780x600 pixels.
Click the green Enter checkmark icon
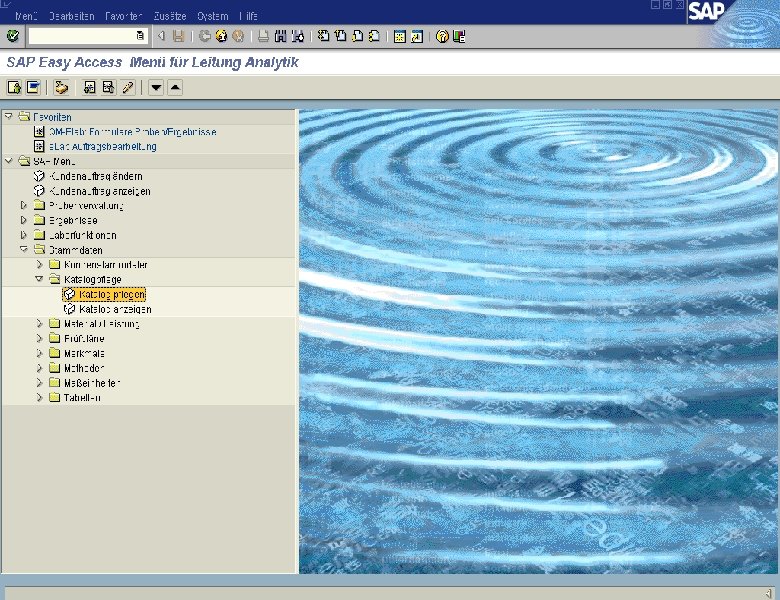pyautogui.click(x=12, y=36)
